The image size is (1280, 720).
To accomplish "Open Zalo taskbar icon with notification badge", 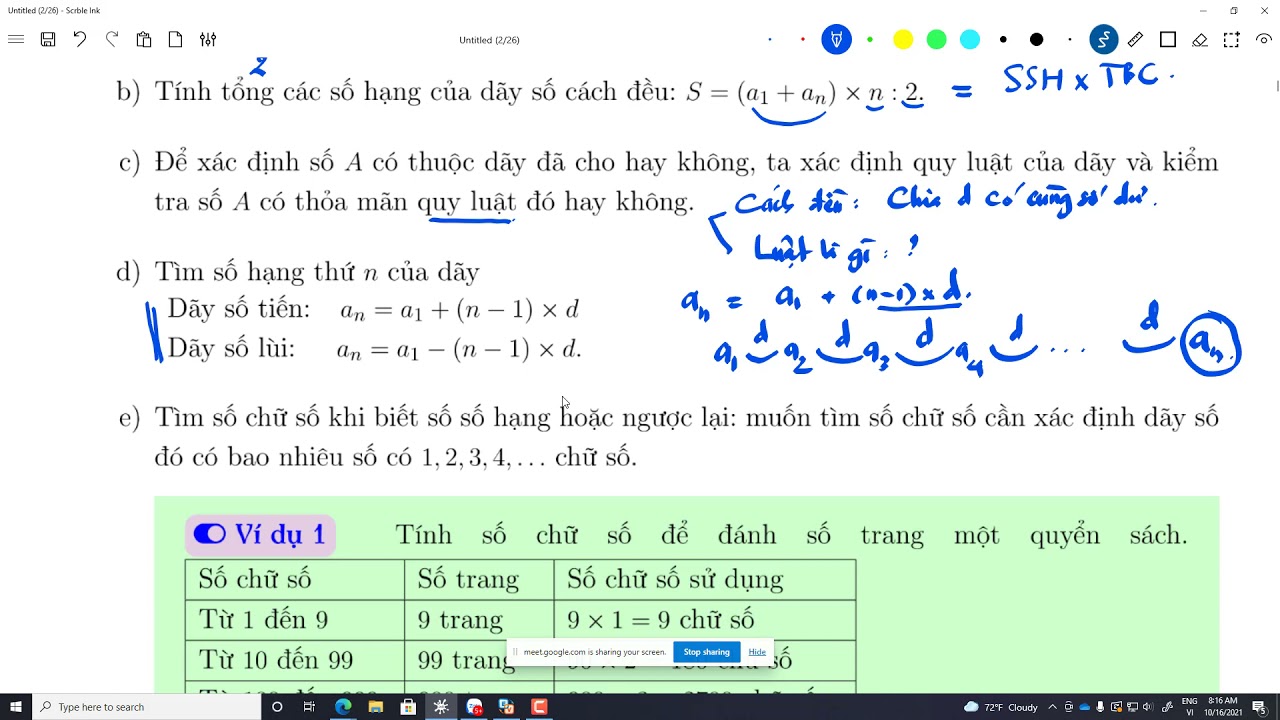I will pos(474,707).
